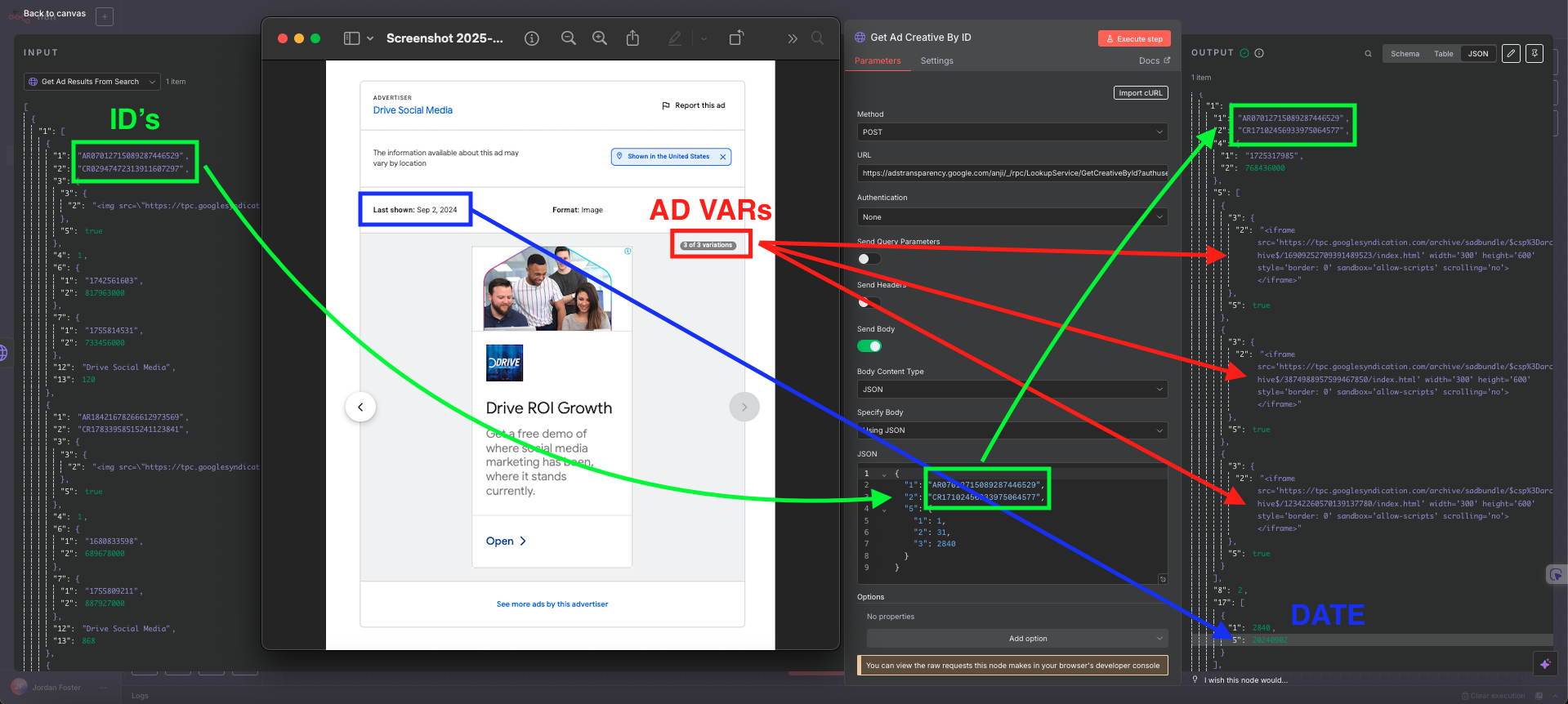Click the edit output pencil icon
Image resolution: width=1568 pixels, height=704 pixels.
click(x=1511, y=54)
